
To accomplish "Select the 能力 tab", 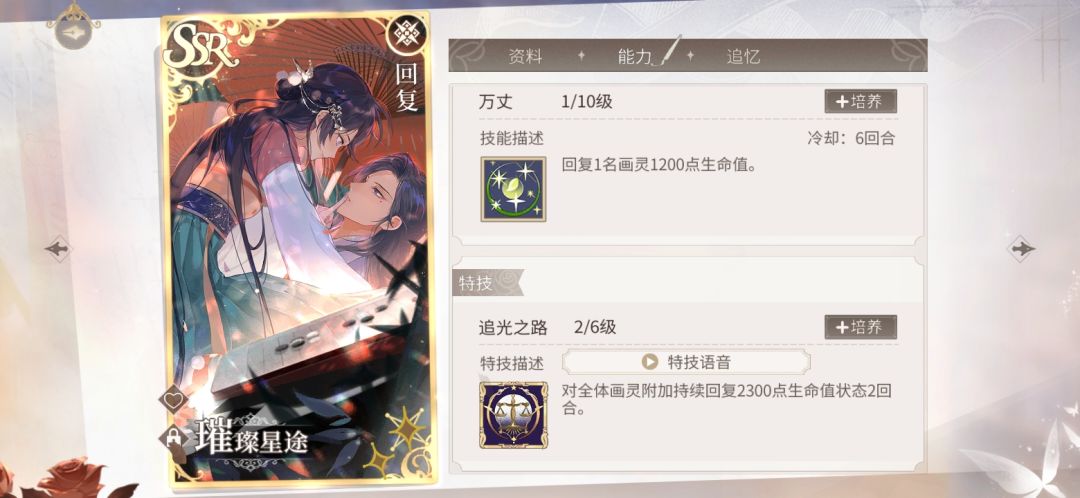I will 634,56.
